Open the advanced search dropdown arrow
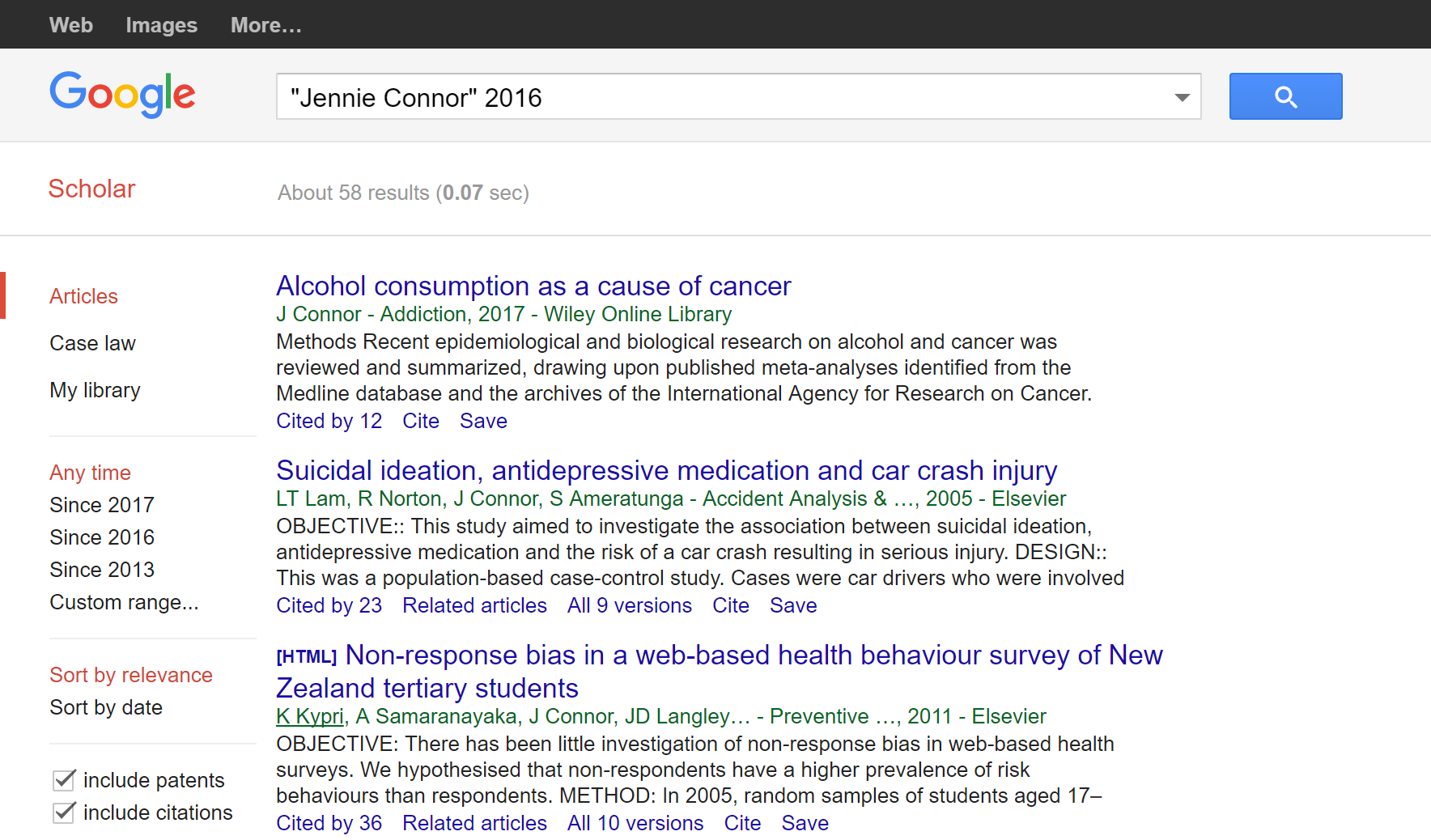Image resolution: width=1431 pixels, height=840 pixels. click(1181, 96)
